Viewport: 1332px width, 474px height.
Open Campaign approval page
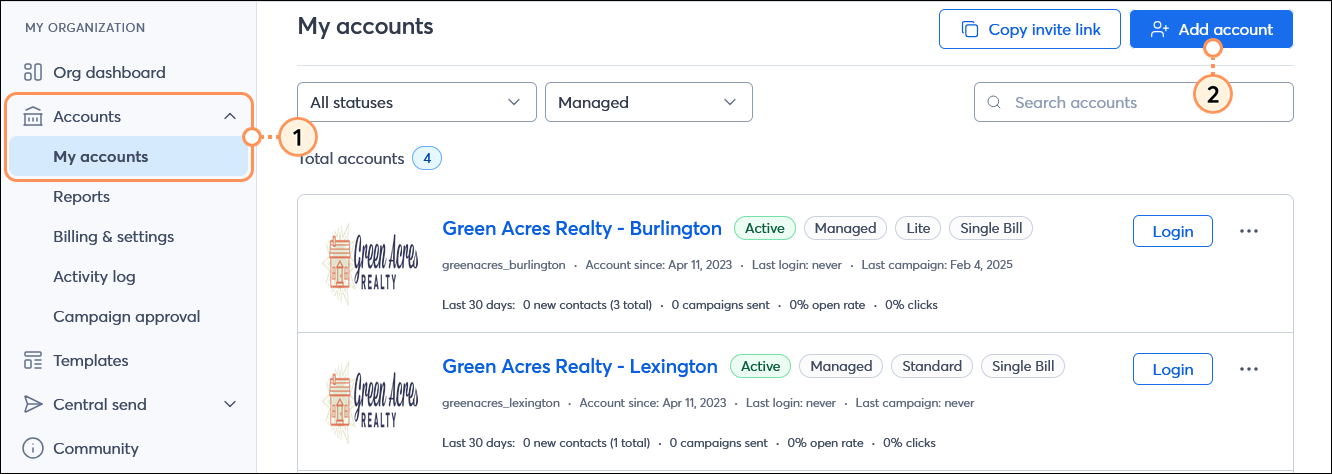126,316
